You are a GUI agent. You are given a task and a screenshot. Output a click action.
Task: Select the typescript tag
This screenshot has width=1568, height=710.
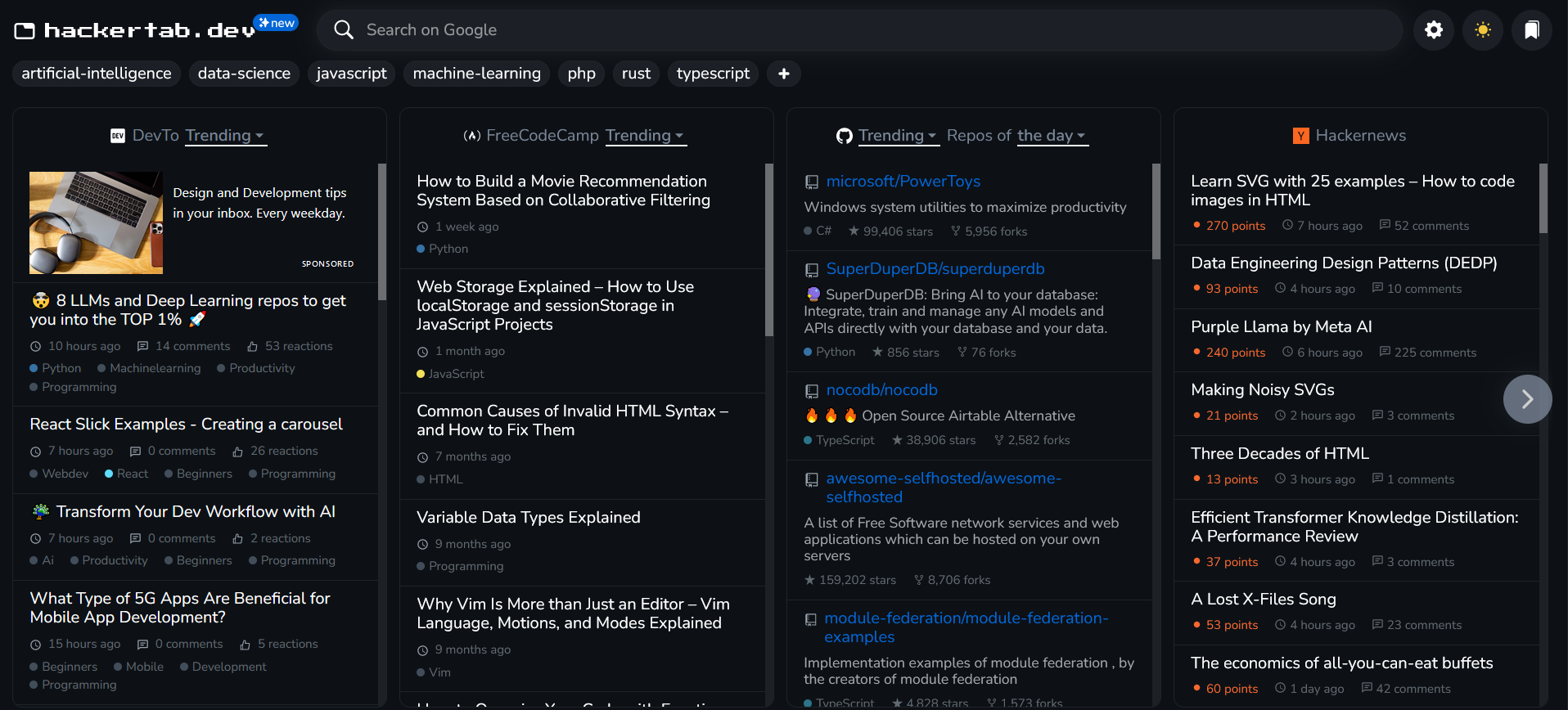(x=713, y=74)
